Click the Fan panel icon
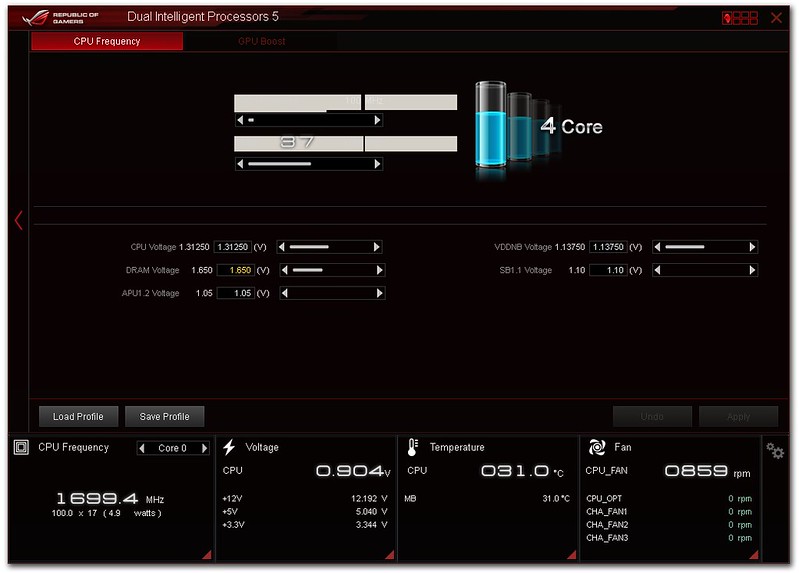The height and width of the screenshot is (573, 799). (x=597, y=447)
